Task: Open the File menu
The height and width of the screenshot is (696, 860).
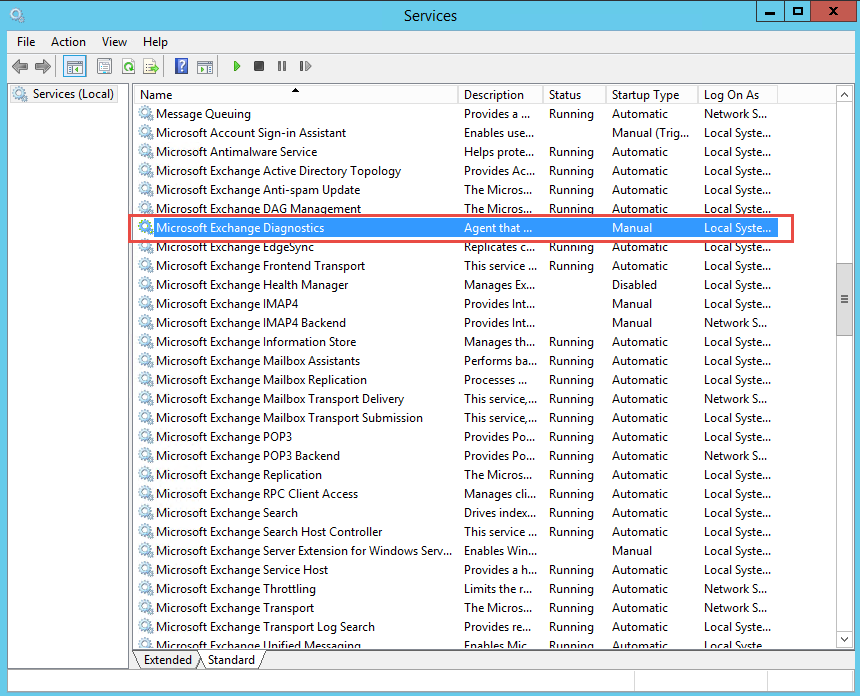Action: pos(26,42)
